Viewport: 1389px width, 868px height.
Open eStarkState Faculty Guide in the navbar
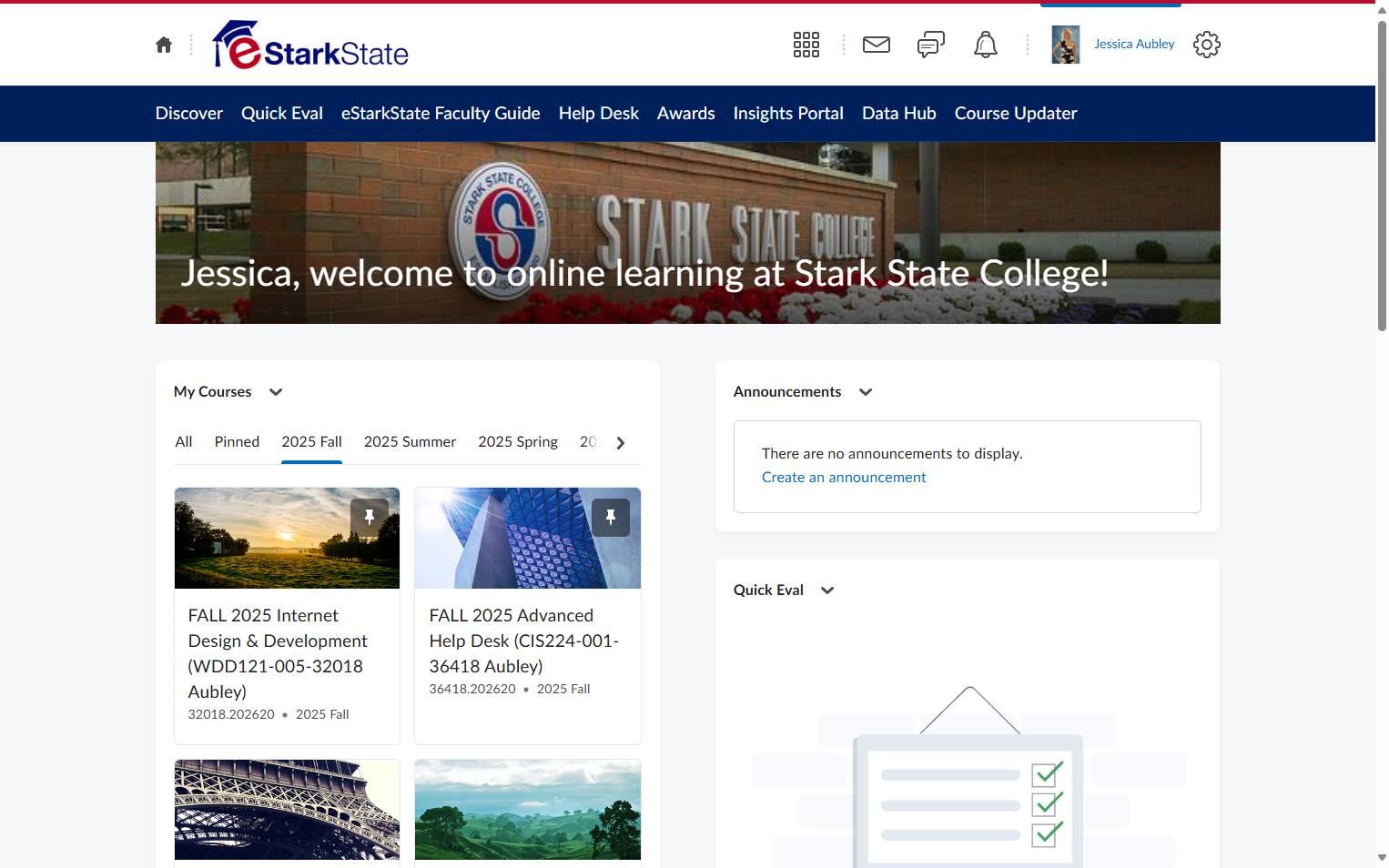click(x=441, y=114)
